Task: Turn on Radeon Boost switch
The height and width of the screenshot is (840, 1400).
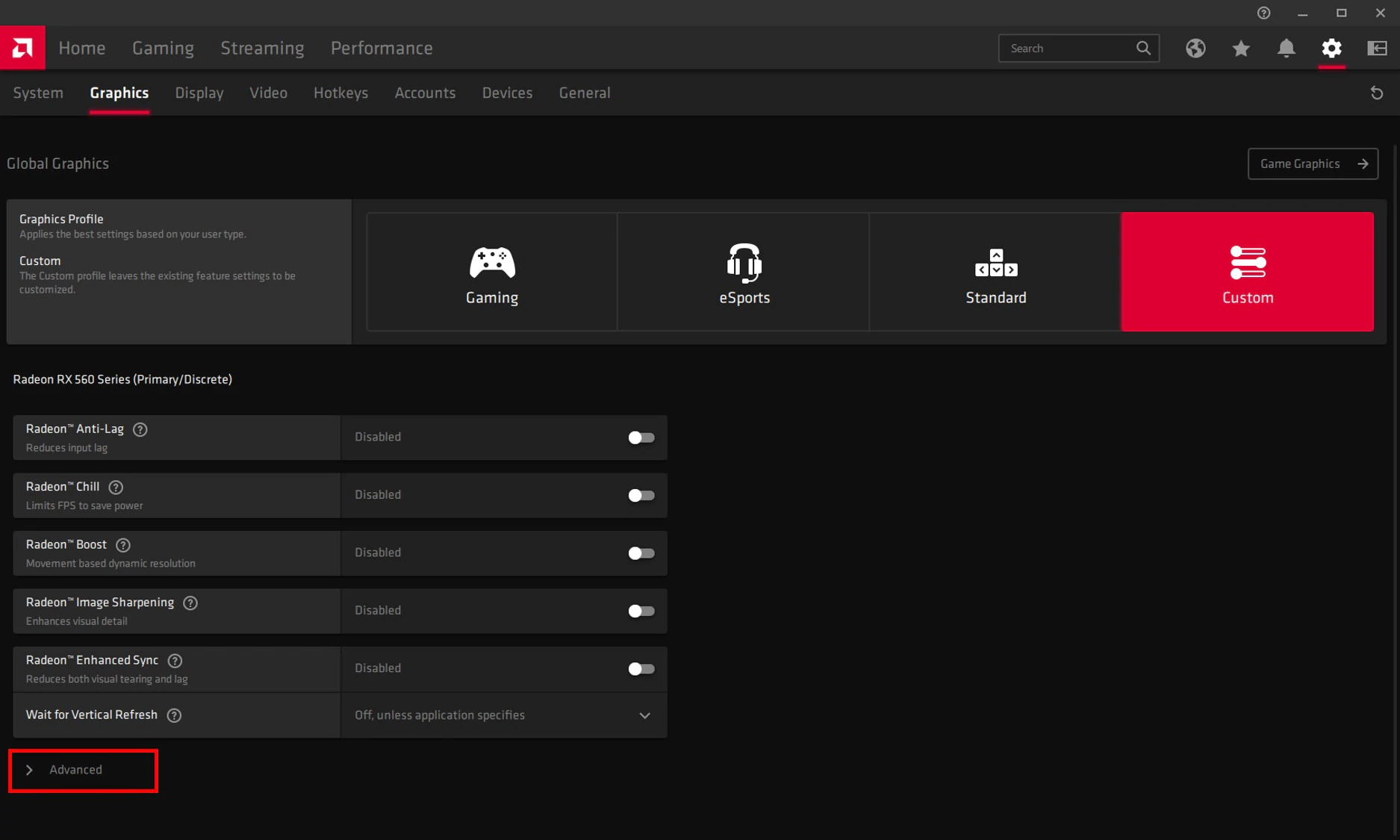Action: (641, 553)
